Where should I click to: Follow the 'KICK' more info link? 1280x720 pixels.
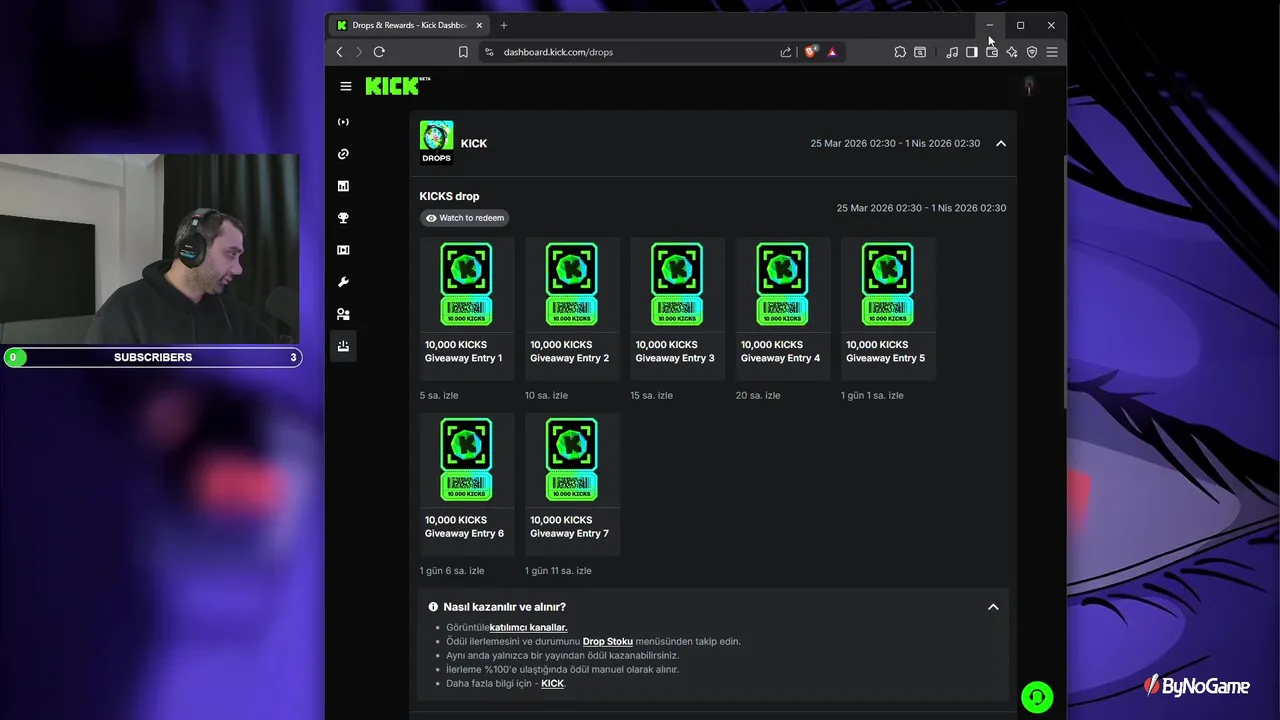[x=552, y=683]
